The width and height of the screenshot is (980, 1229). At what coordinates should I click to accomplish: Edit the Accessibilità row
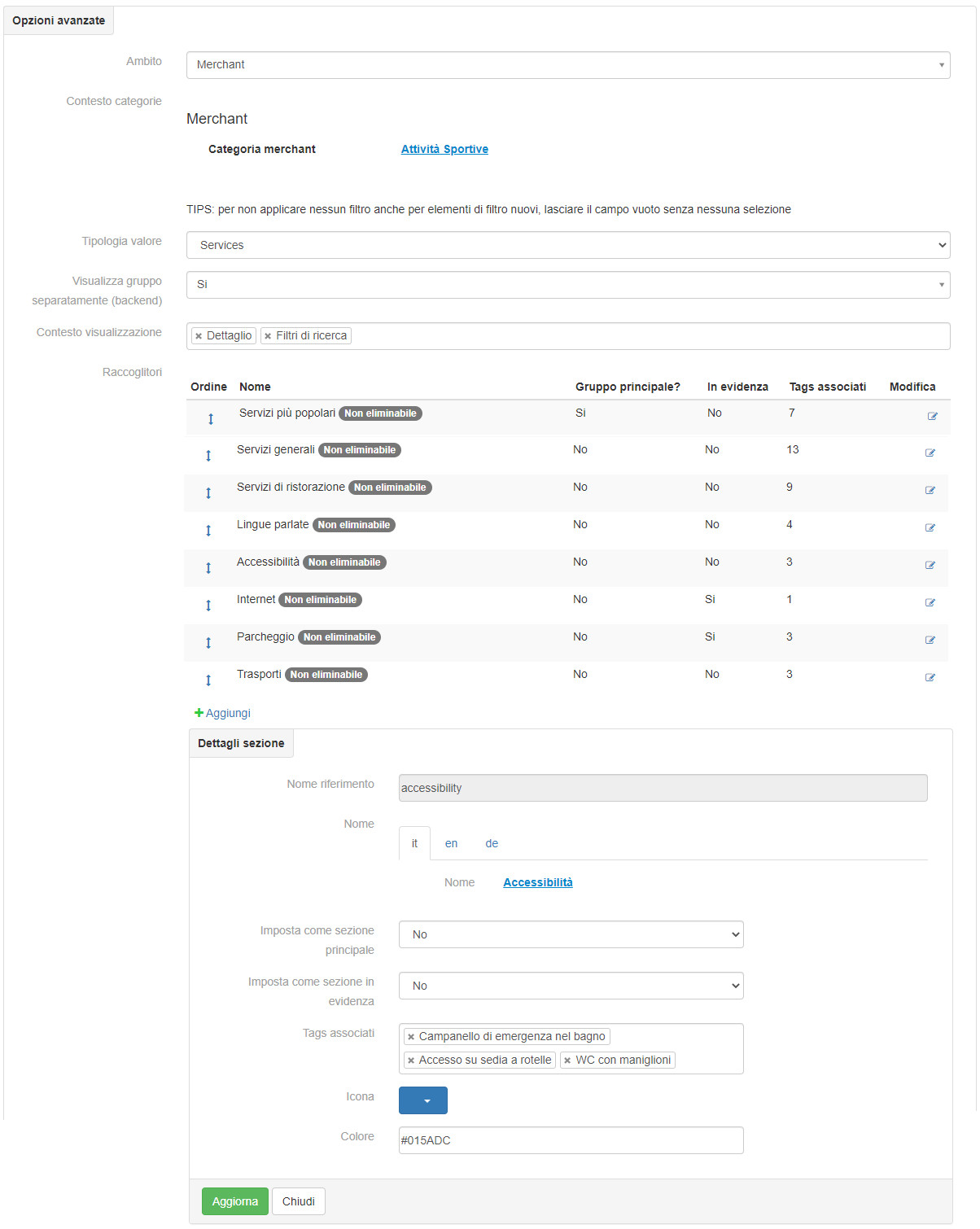pyautogui.click(x=930, y=565)
